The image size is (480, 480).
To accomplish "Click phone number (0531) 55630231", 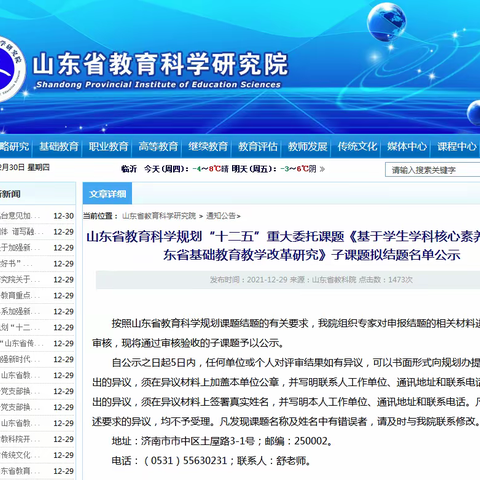I will coord(185,461).
